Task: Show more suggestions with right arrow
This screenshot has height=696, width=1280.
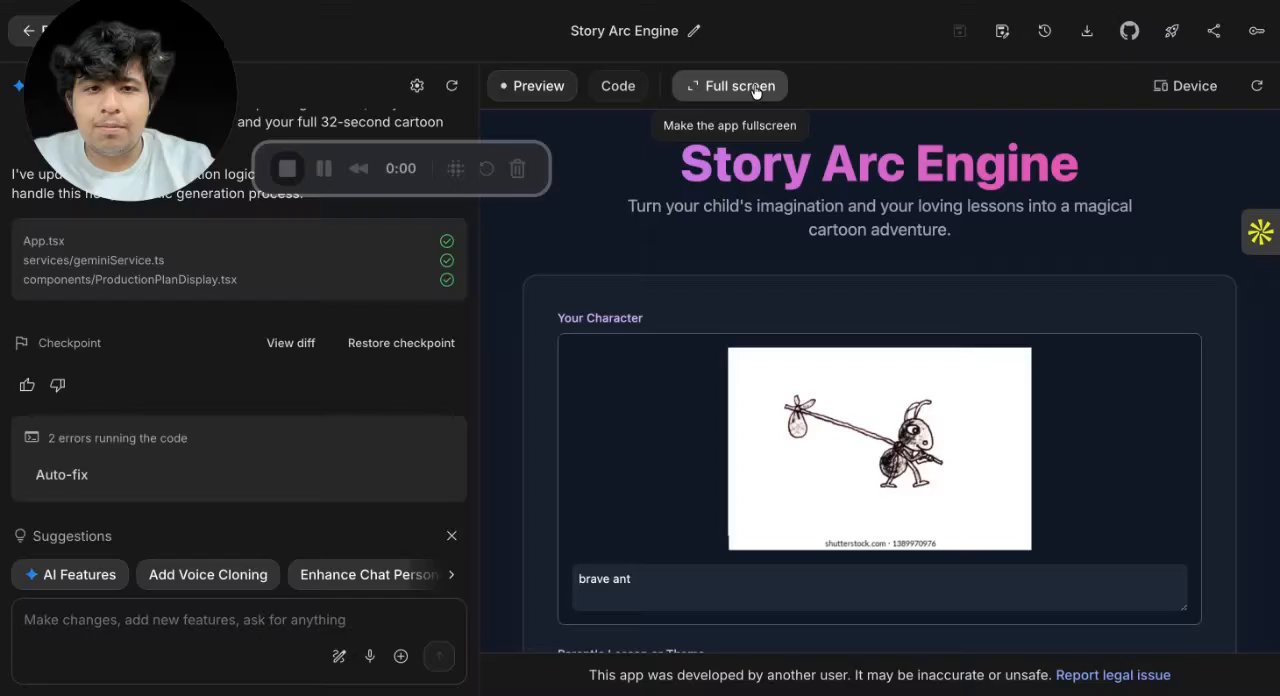Action: (x=451, y=574)
